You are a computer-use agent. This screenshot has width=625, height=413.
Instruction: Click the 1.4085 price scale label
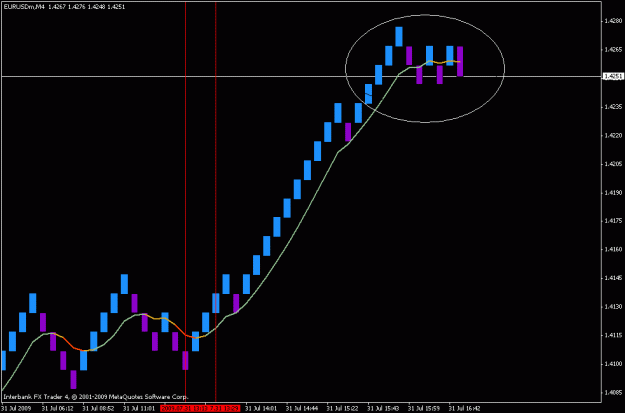pos(613,392)
